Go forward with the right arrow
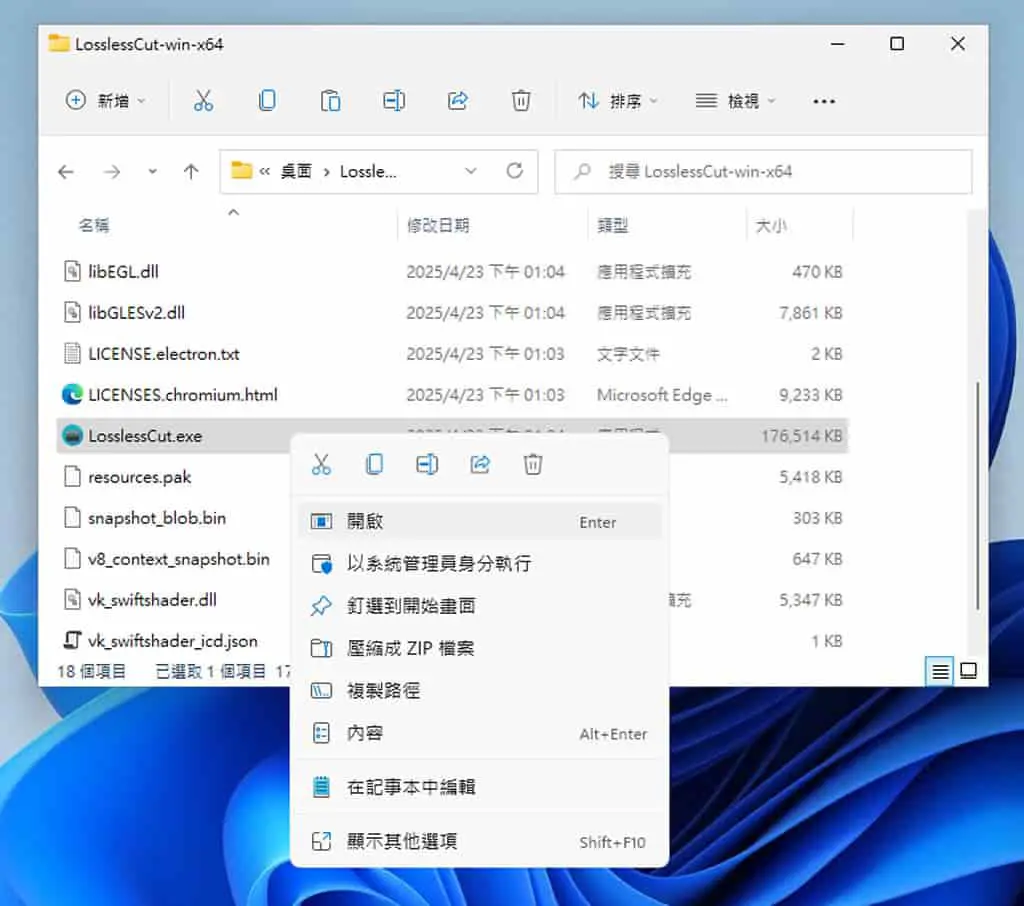This screenshot has width=1024, height=906. (x=112, y=172)
